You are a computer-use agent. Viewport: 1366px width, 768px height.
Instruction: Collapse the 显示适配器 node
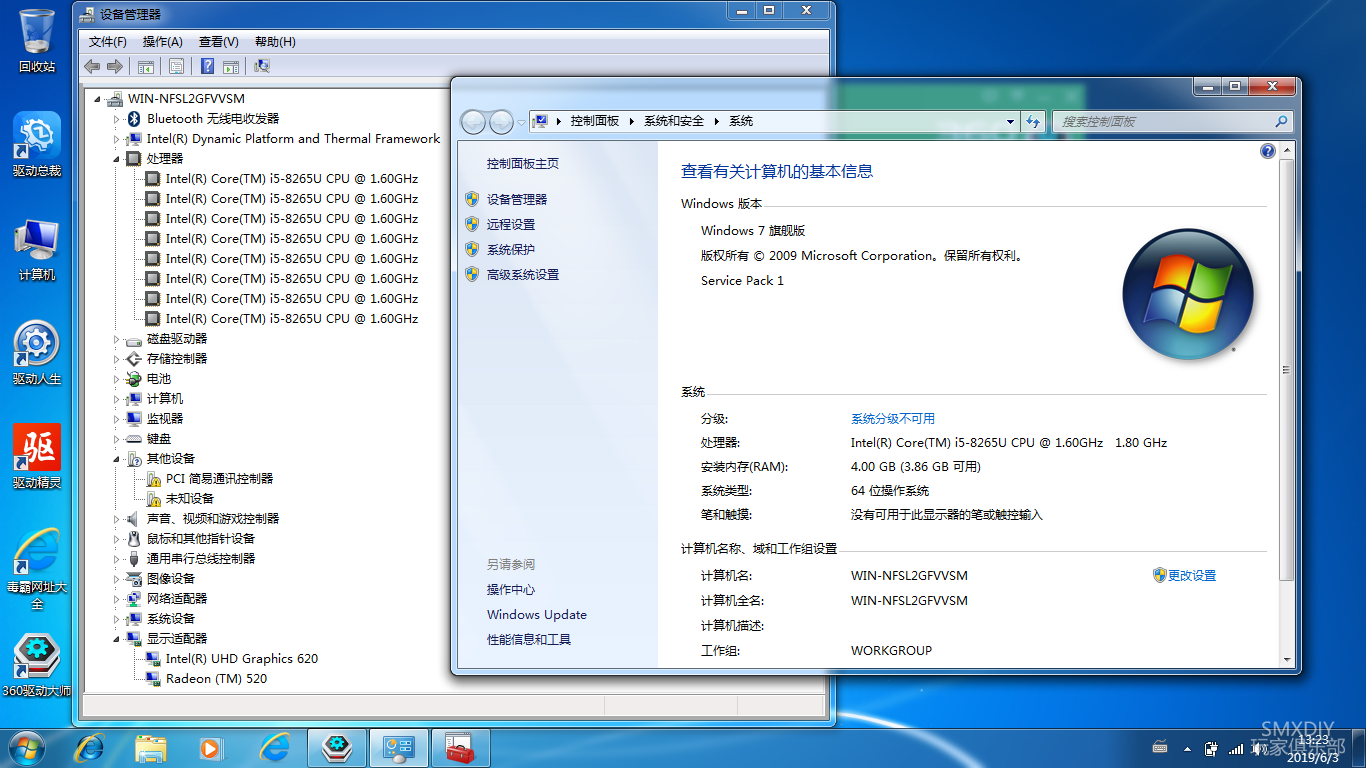pyautogui.click(x=116, y=639)
